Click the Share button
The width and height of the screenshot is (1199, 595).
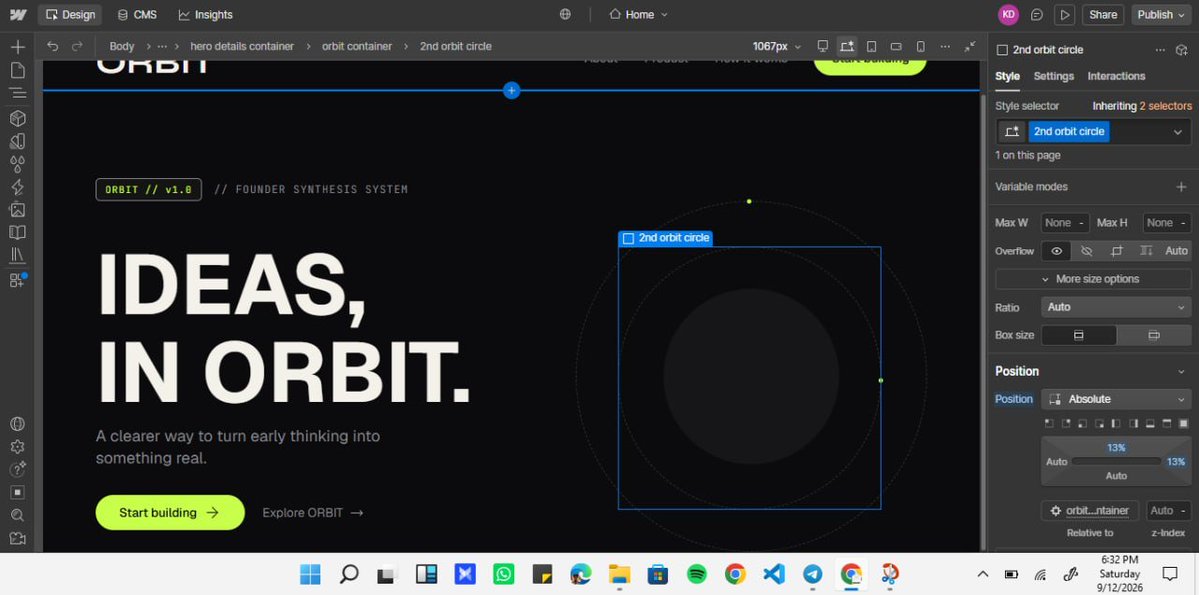coord(1103,15)
